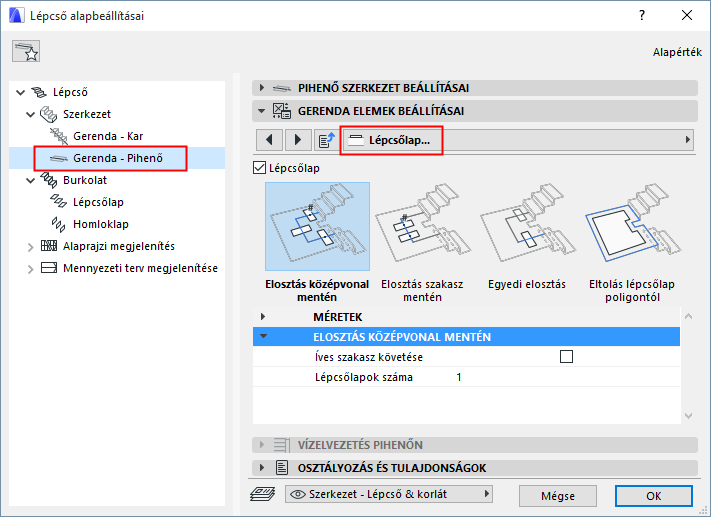Select Lépcsőlap tree item under Burkolat
Viewport: 711px width, 517px height.
pyautogui.click(x=98, y=202)
